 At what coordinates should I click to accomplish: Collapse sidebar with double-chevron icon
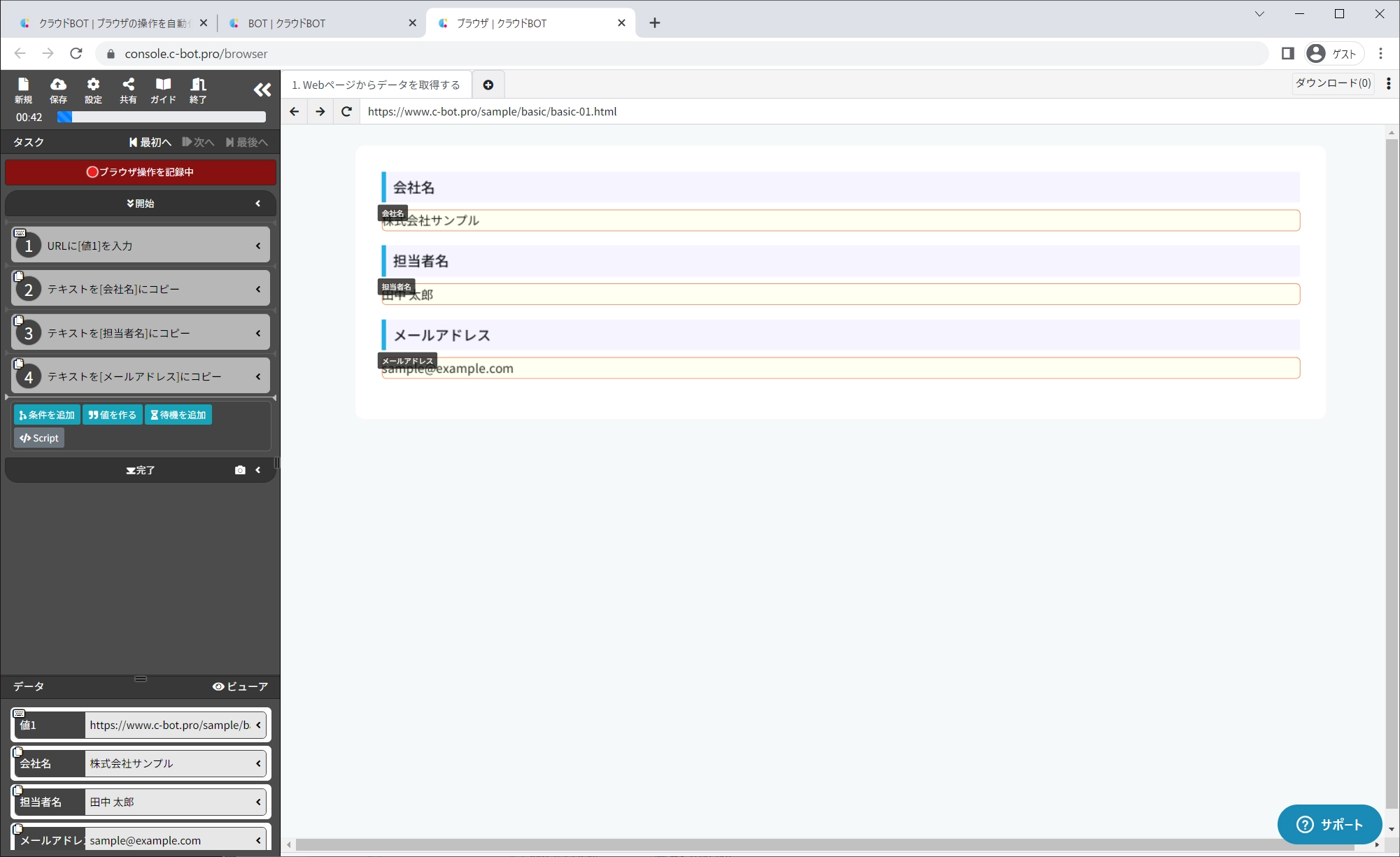coord(262,90)
